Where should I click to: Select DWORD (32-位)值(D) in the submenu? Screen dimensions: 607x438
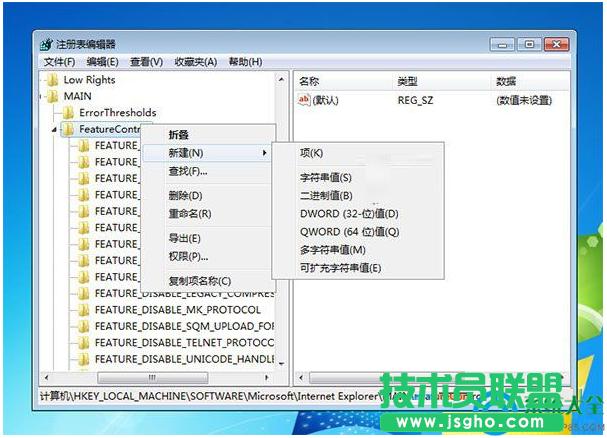tap(358, 214)
